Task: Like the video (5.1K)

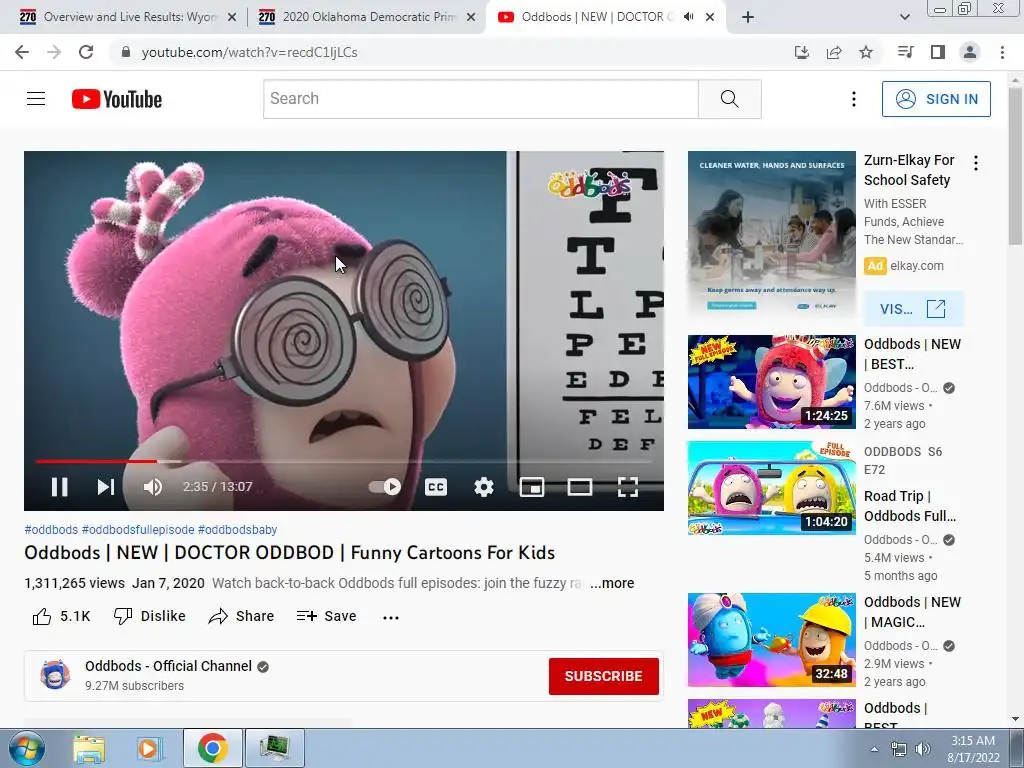Action: point(61,616)
